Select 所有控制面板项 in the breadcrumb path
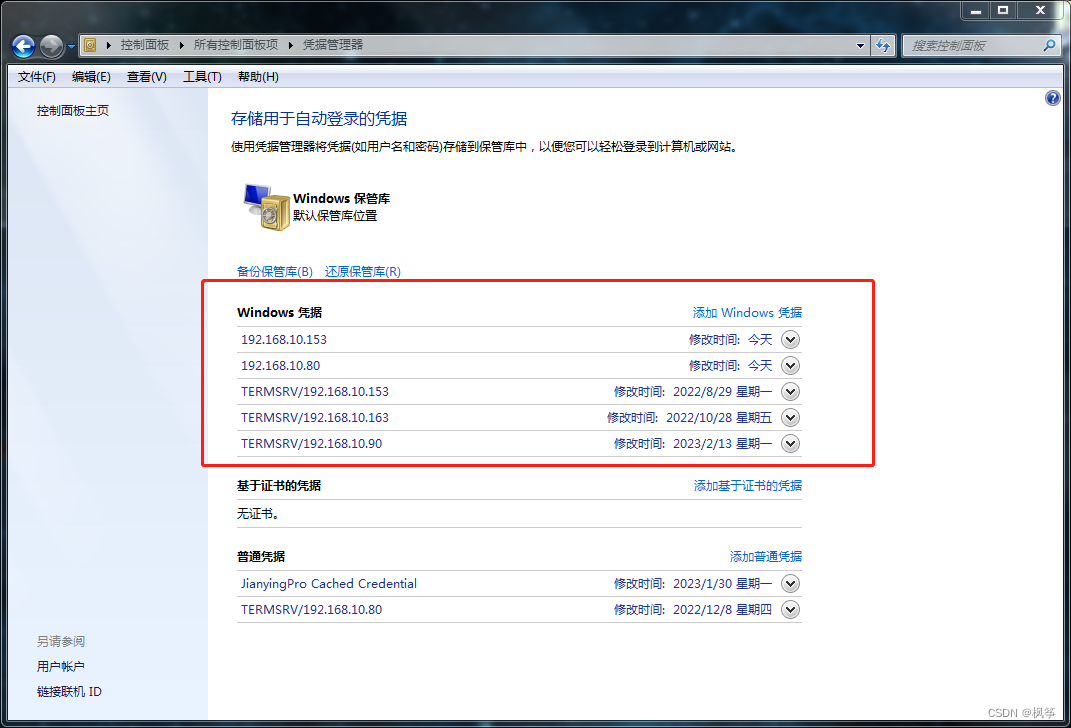 236,45
